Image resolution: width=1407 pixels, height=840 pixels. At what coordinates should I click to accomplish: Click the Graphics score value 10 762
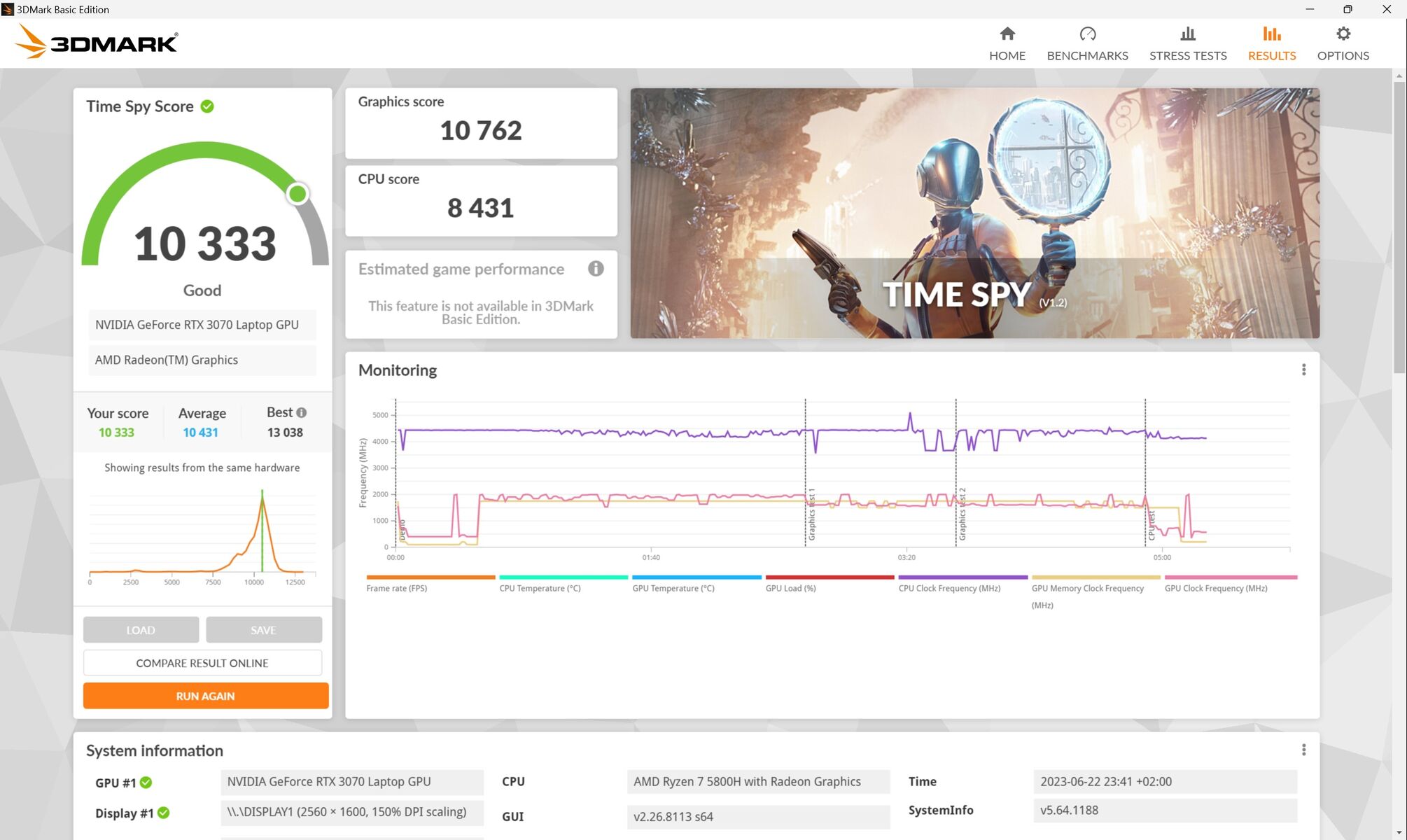[x=481, y=130]
